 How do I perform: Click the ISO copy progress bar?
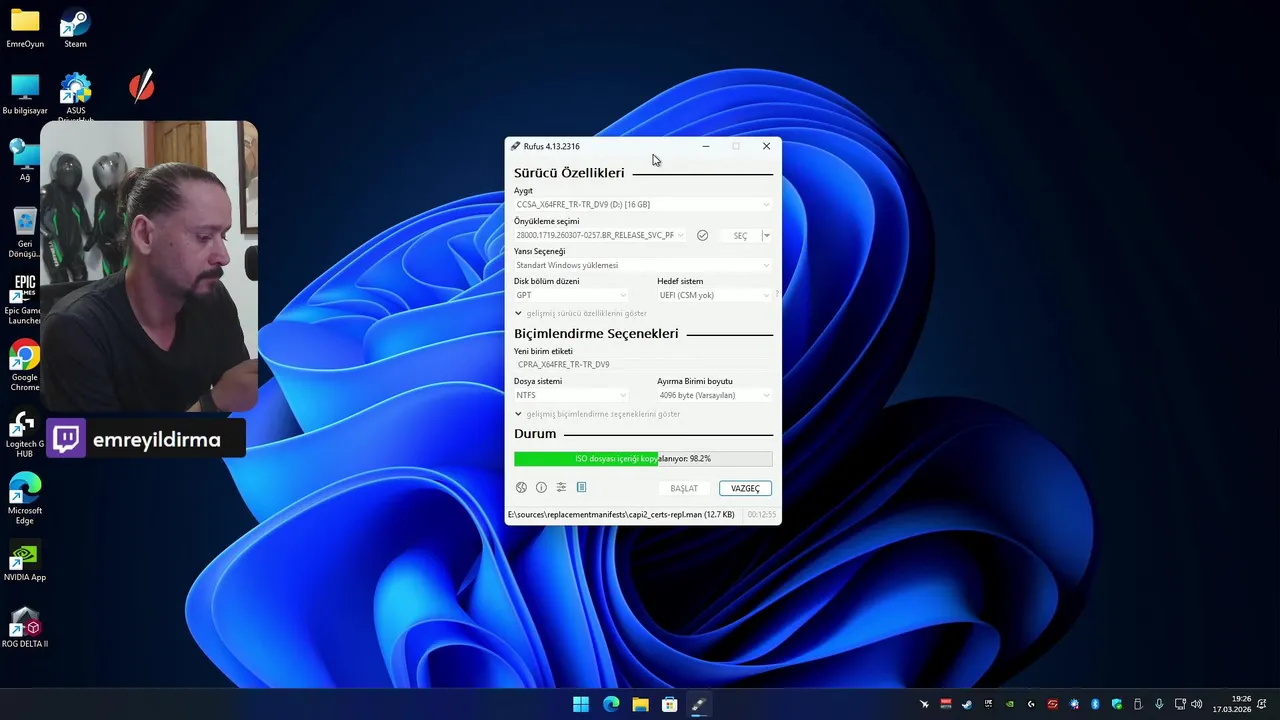(x=643, y=458)
